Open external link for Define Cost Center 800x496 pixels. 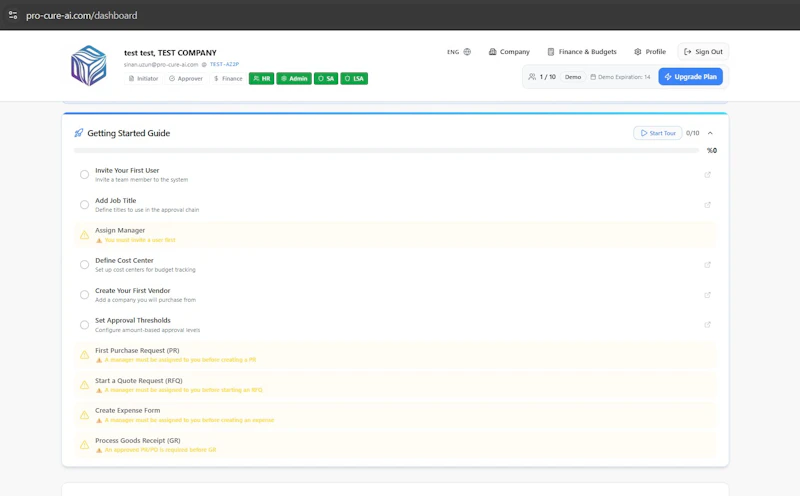(708, 264)
